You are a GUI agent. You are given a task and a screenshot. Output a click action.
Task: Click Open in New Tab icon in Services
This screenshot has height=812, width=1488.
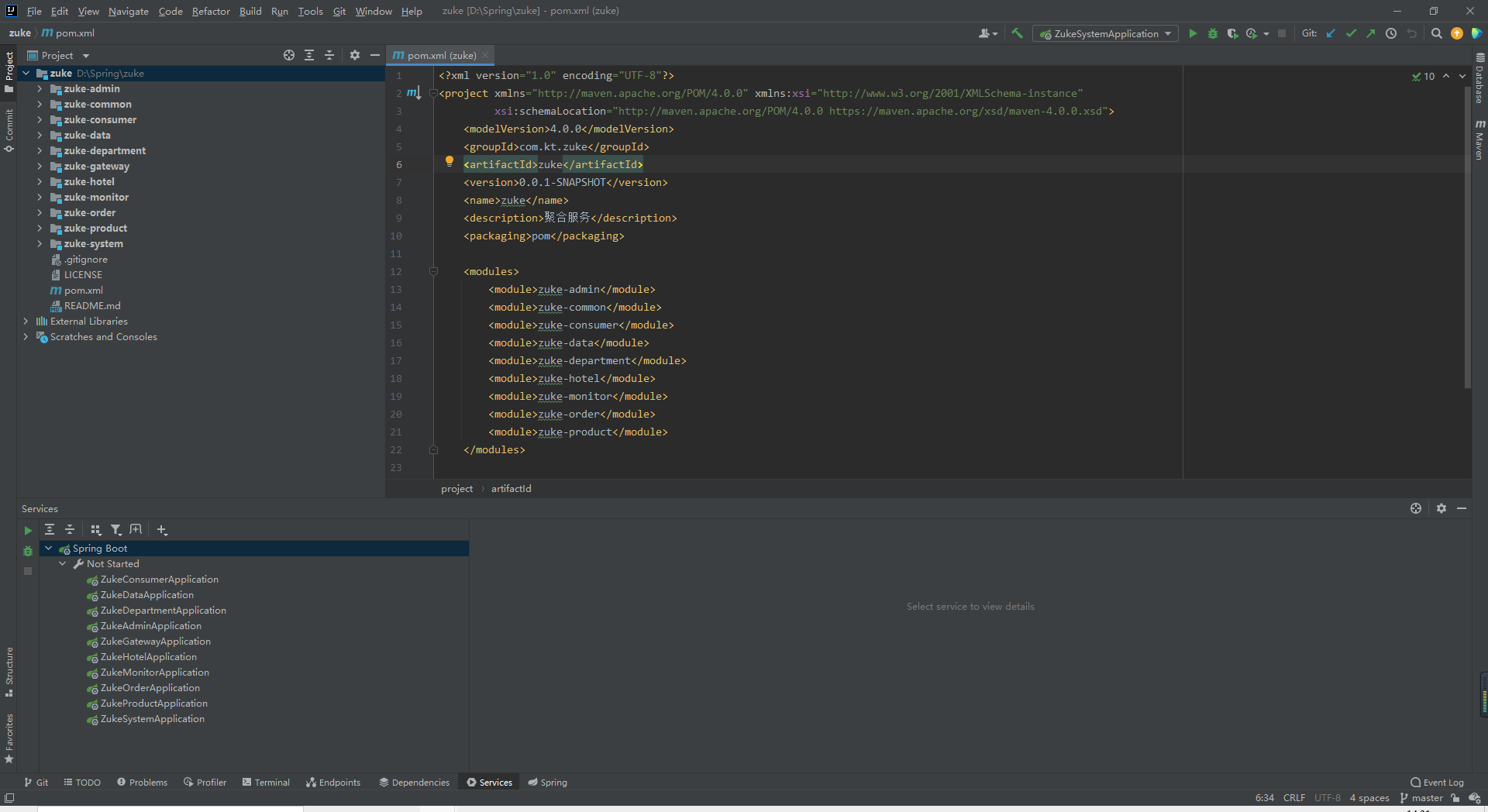click(x=136, y=529)
